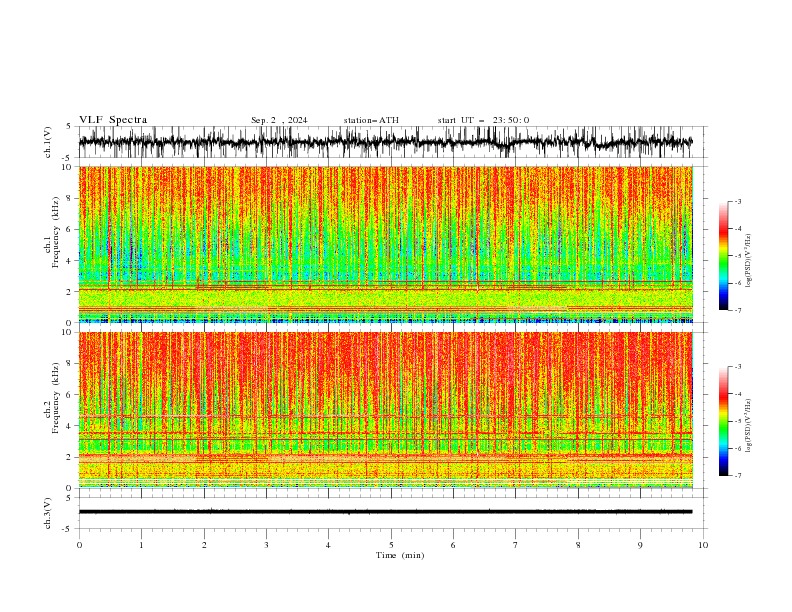
Task: Click the ch.3 voltage waveform trace
Action: coord(386,512)
